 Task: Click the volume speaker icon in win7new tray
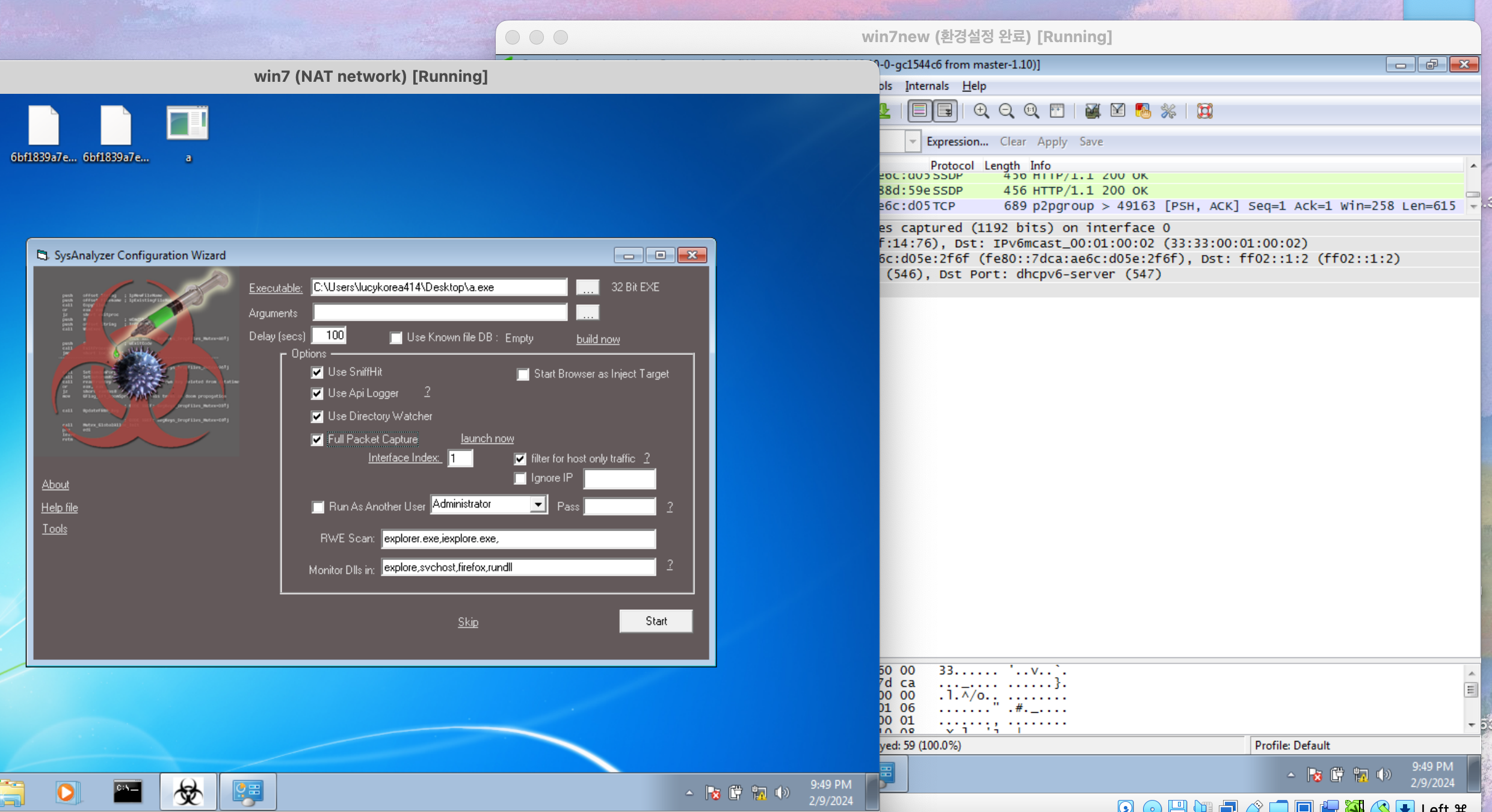[1384, 775]
